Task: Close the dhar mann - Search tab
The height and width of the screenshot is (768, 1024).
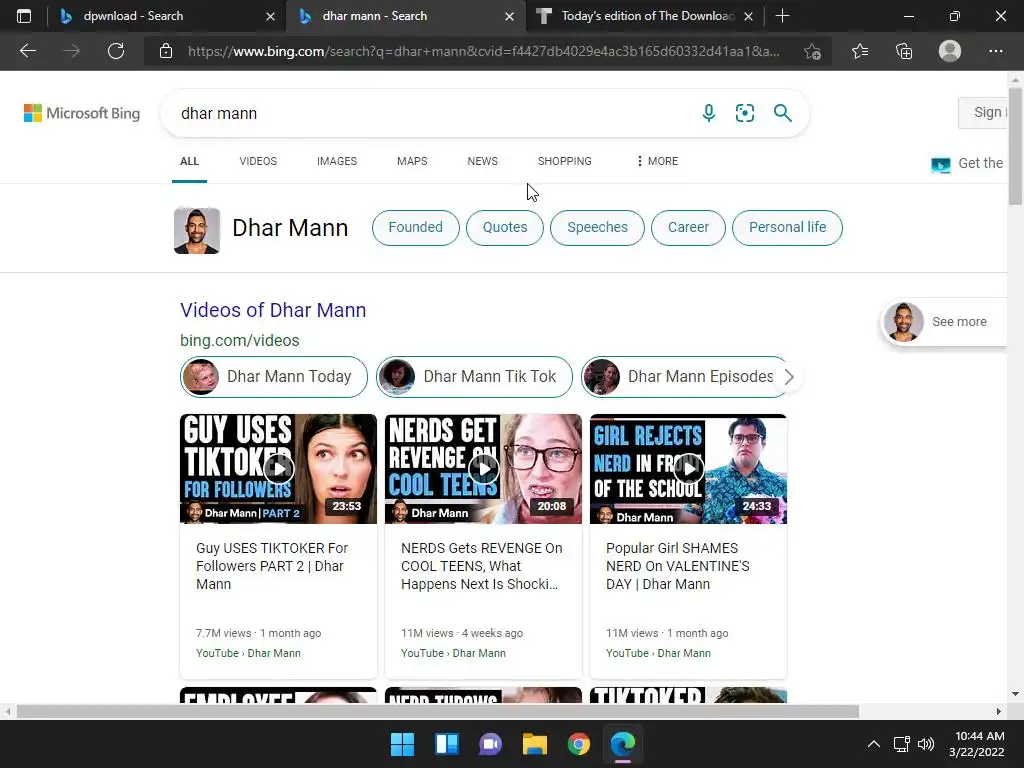Action: tap(509, 16)
